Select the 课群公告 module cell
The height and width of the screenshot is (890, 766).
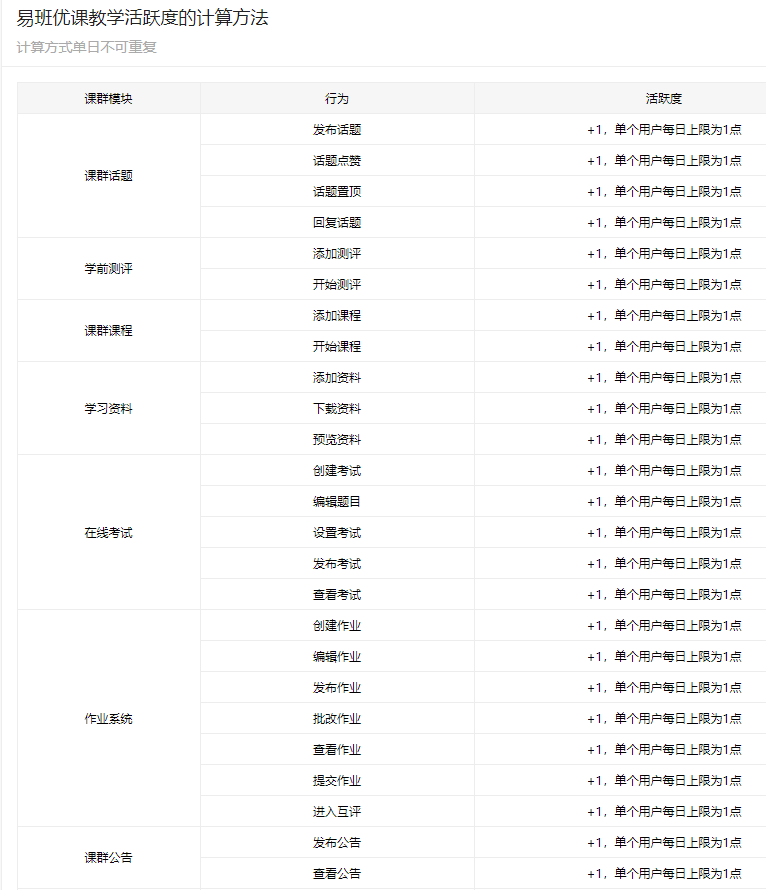[x=108, y=858]
